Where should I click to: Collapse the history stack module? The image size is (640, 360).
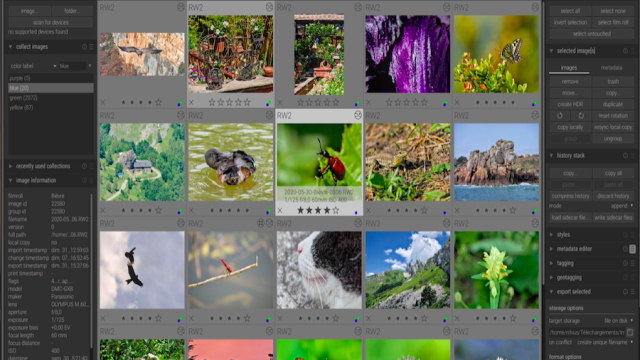tap(551, 156)
